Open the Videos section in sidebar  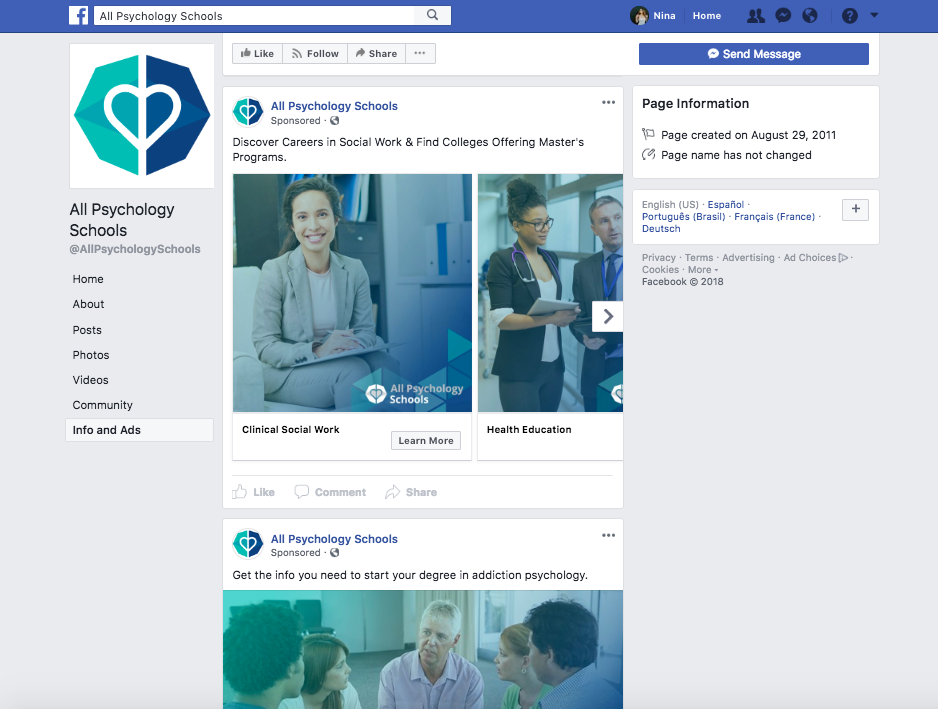point(90,381)
